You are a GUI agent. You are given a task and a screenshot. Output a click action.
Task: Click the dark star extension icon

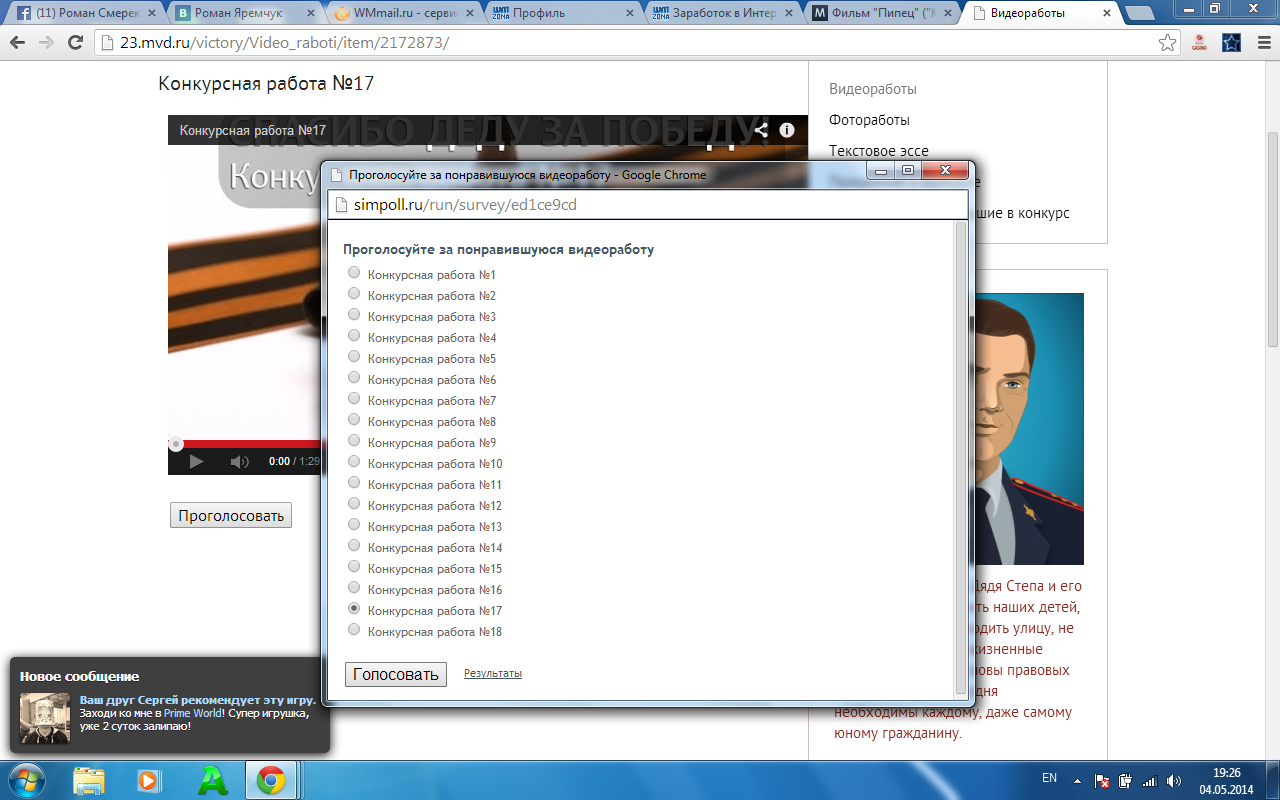click(x=1232, y=43)
